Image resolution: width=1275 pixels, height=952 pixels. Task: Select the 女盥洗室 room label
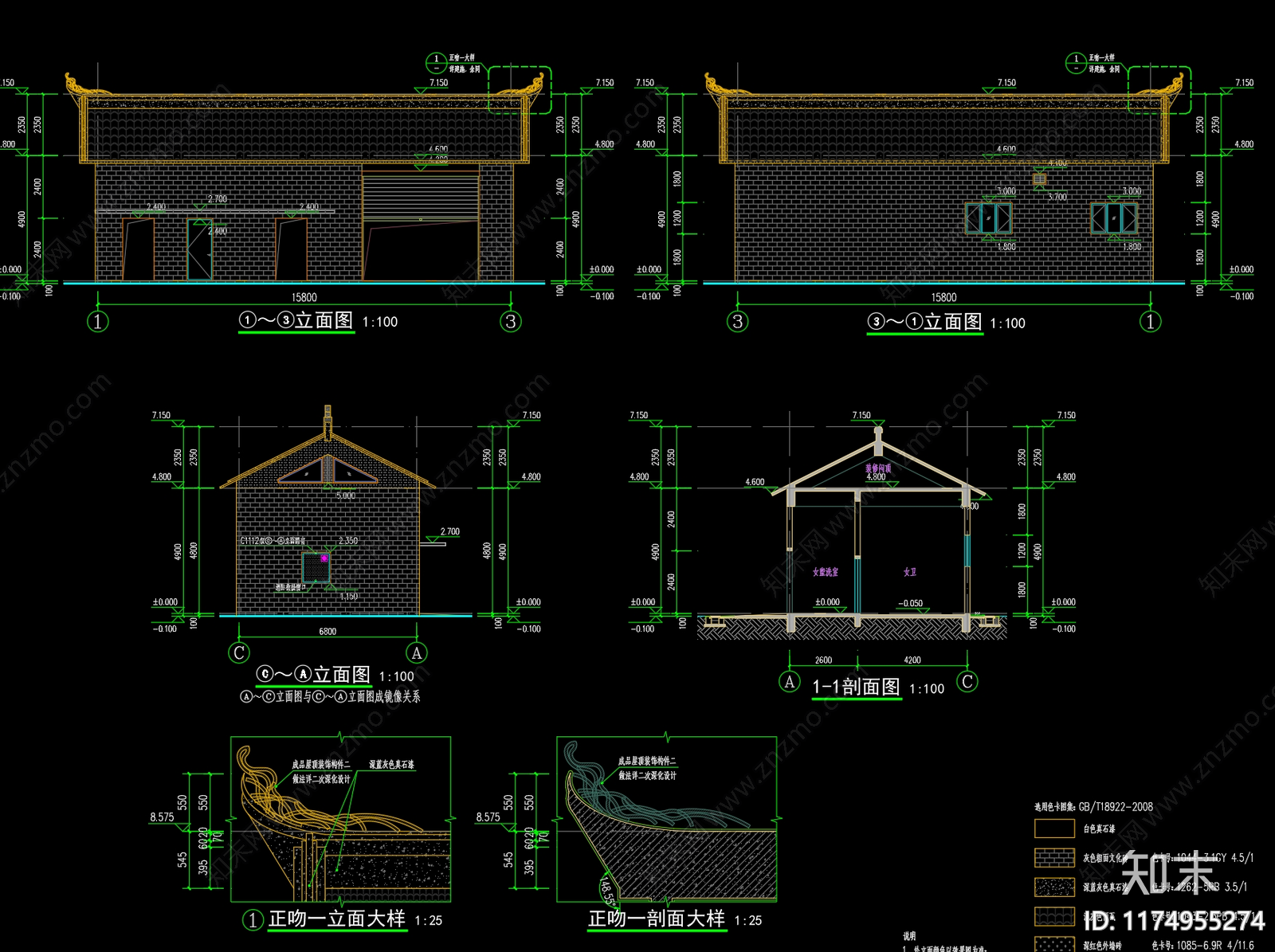click(826, 572)
